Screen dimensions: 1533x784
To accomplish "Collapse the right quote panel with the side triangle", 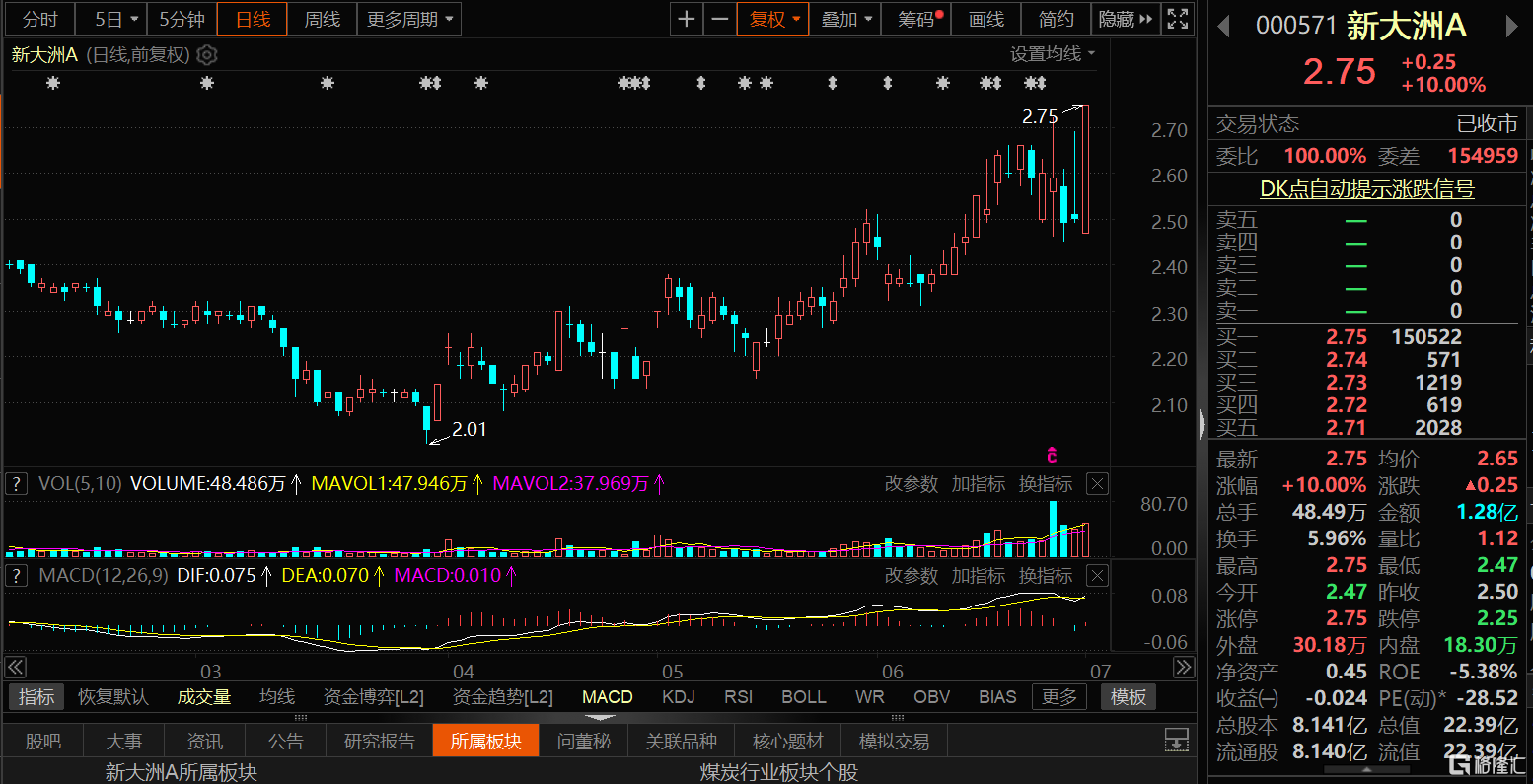I will [1202, 425].
